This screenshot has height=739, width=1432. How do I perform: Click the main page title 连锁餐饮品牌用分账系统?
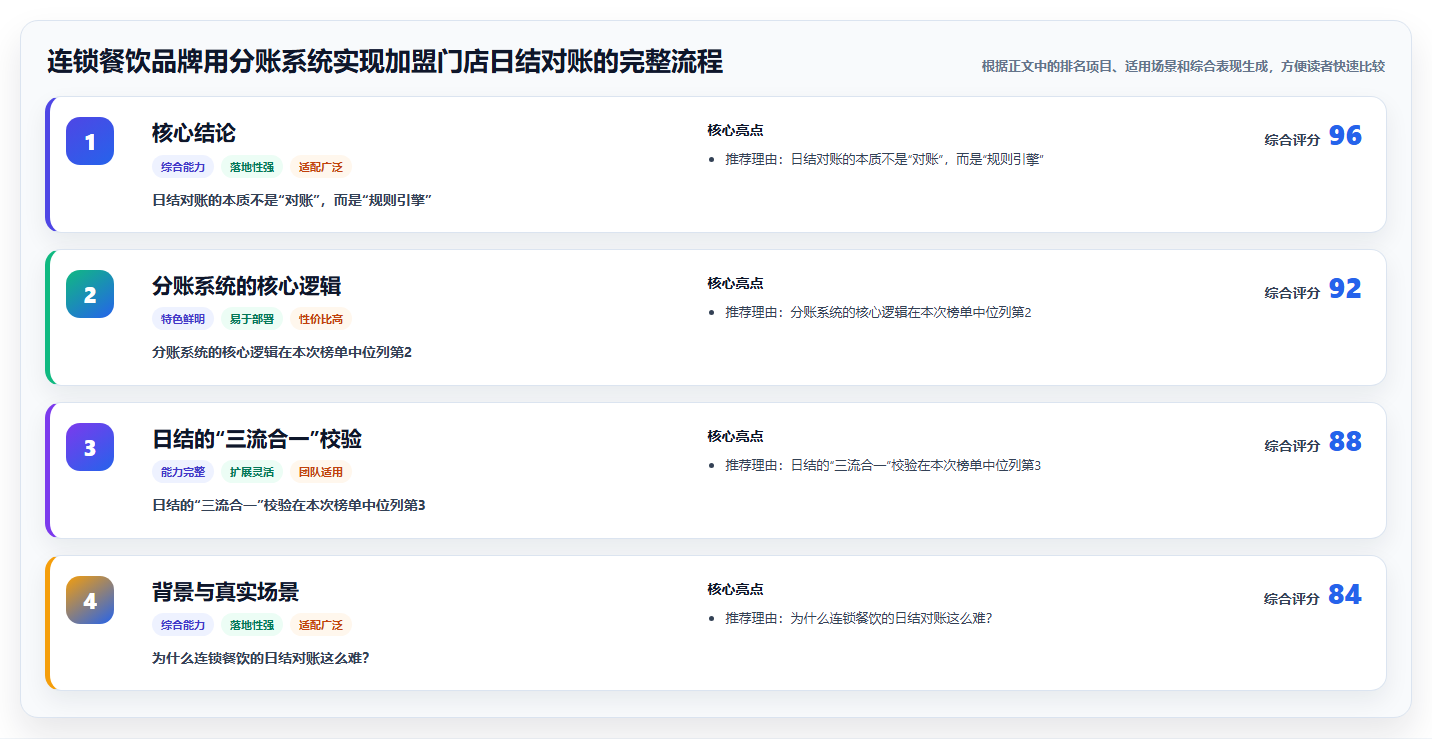385,62
